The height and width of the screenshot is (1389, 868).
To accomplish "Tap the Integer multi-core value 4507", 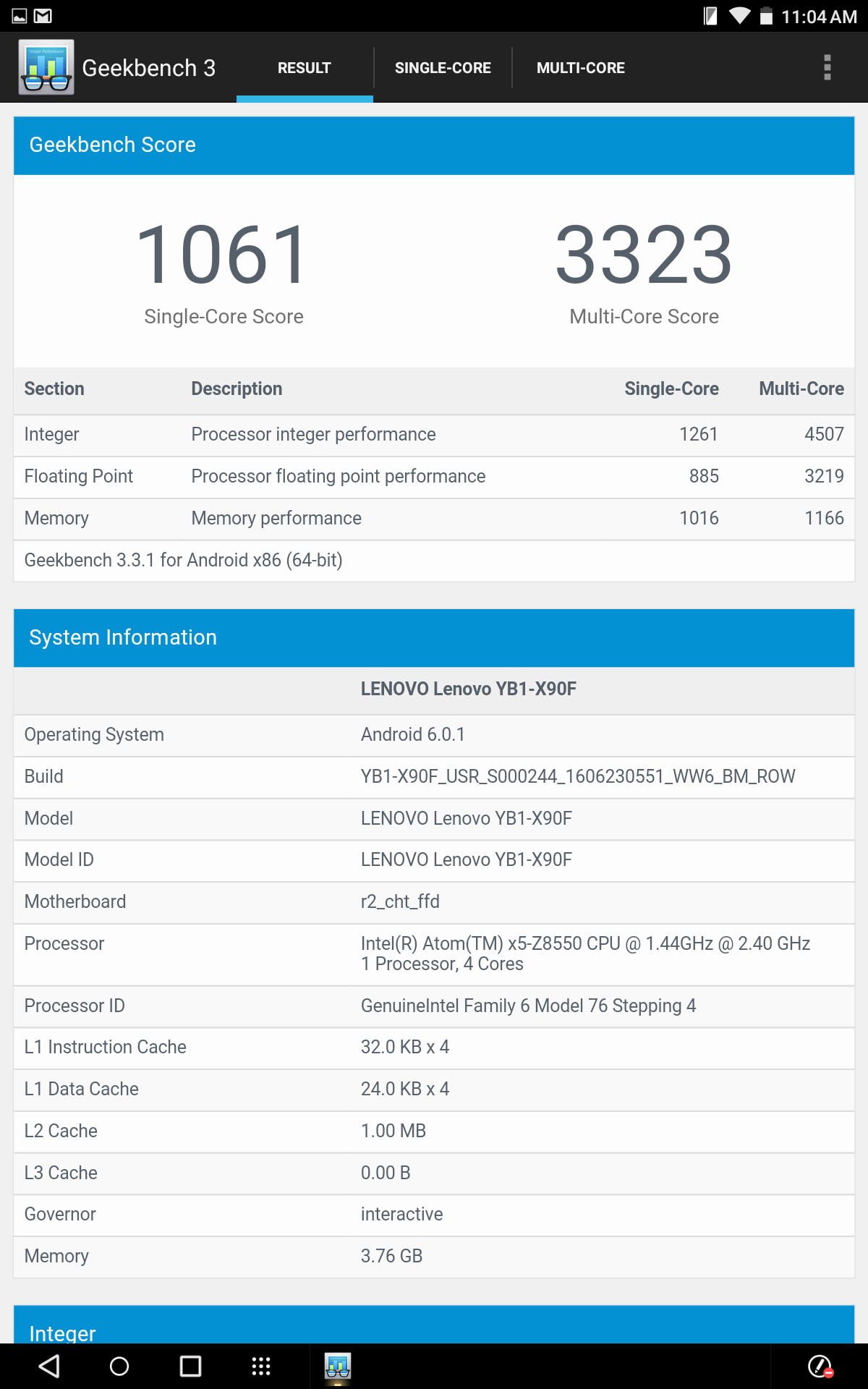I will point(824,434).
